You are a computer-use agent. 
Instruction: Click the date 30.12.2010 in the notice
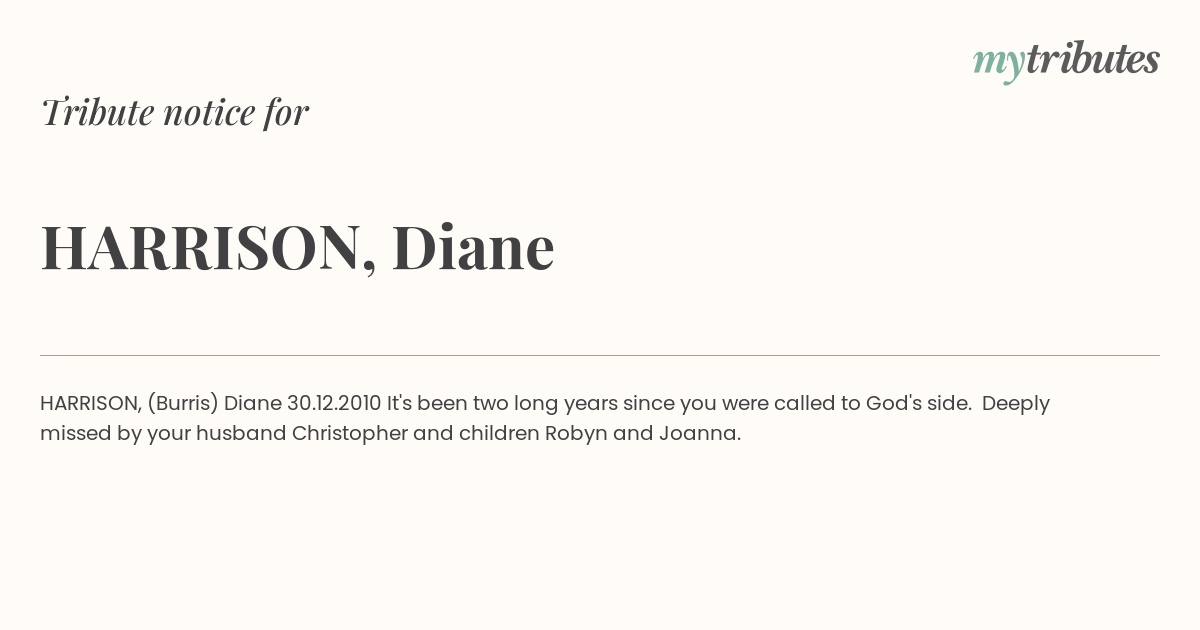pyautogui.click(x=334, y=403)
